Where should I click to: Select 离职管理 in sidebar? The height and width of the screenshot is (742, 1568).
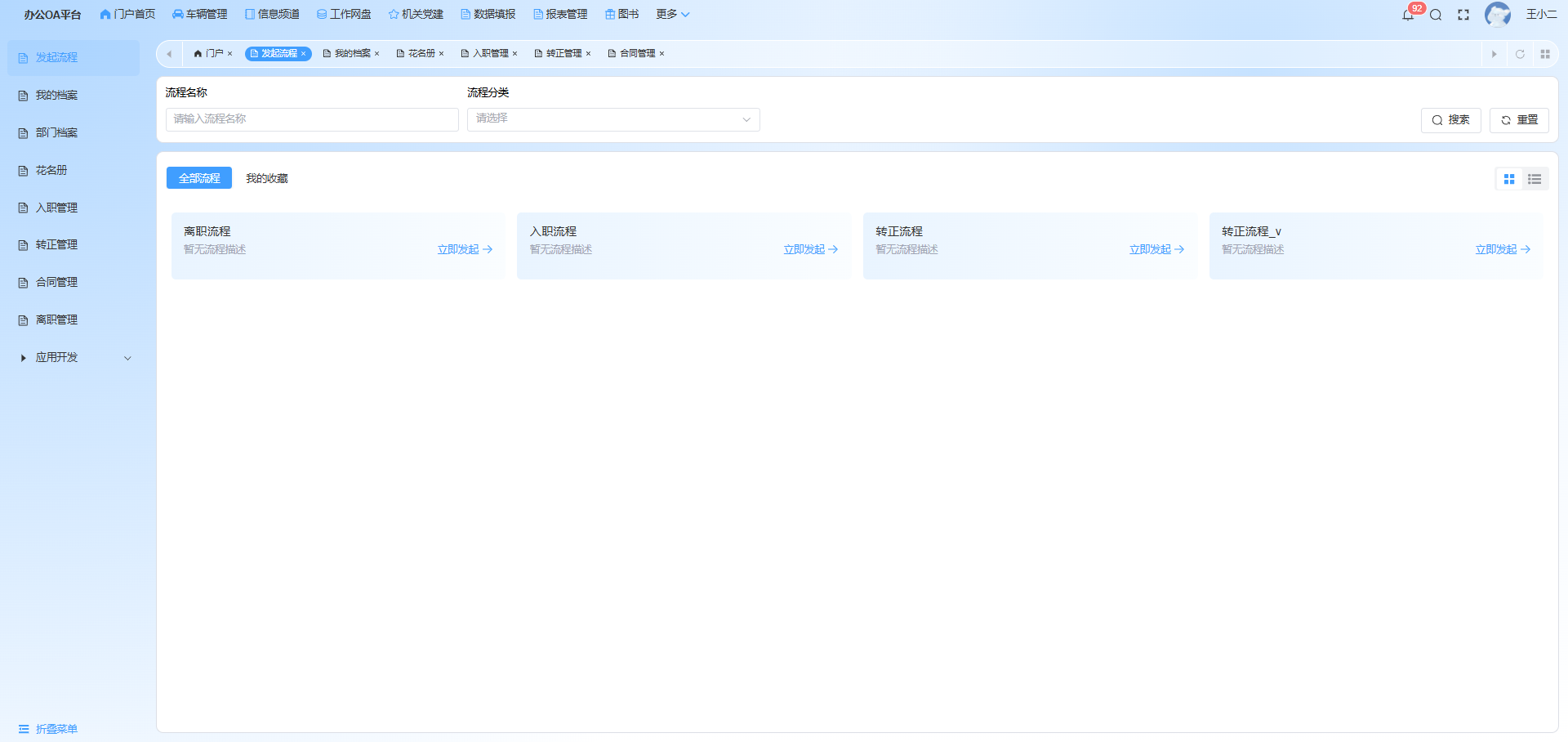pos(73,320)
